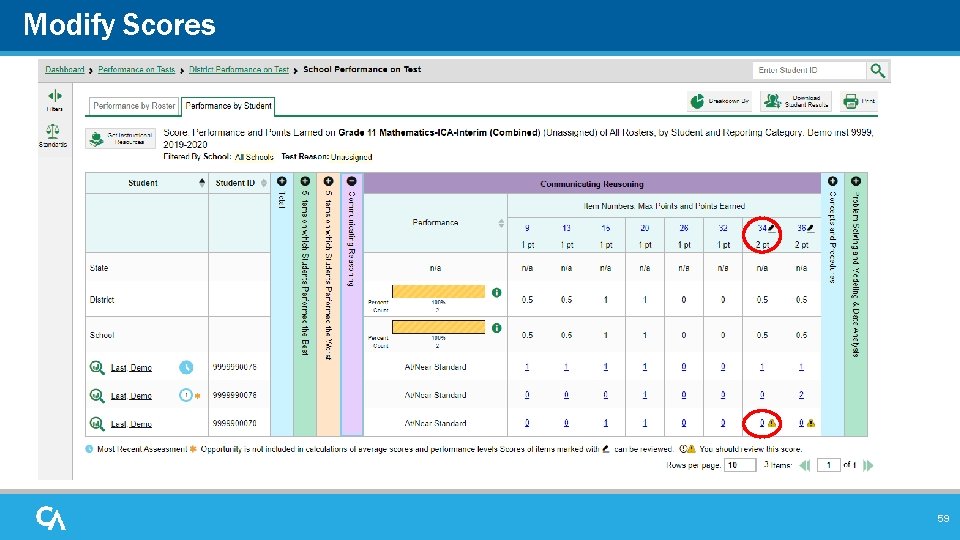Open the Standards scales icon

point(53,131)
